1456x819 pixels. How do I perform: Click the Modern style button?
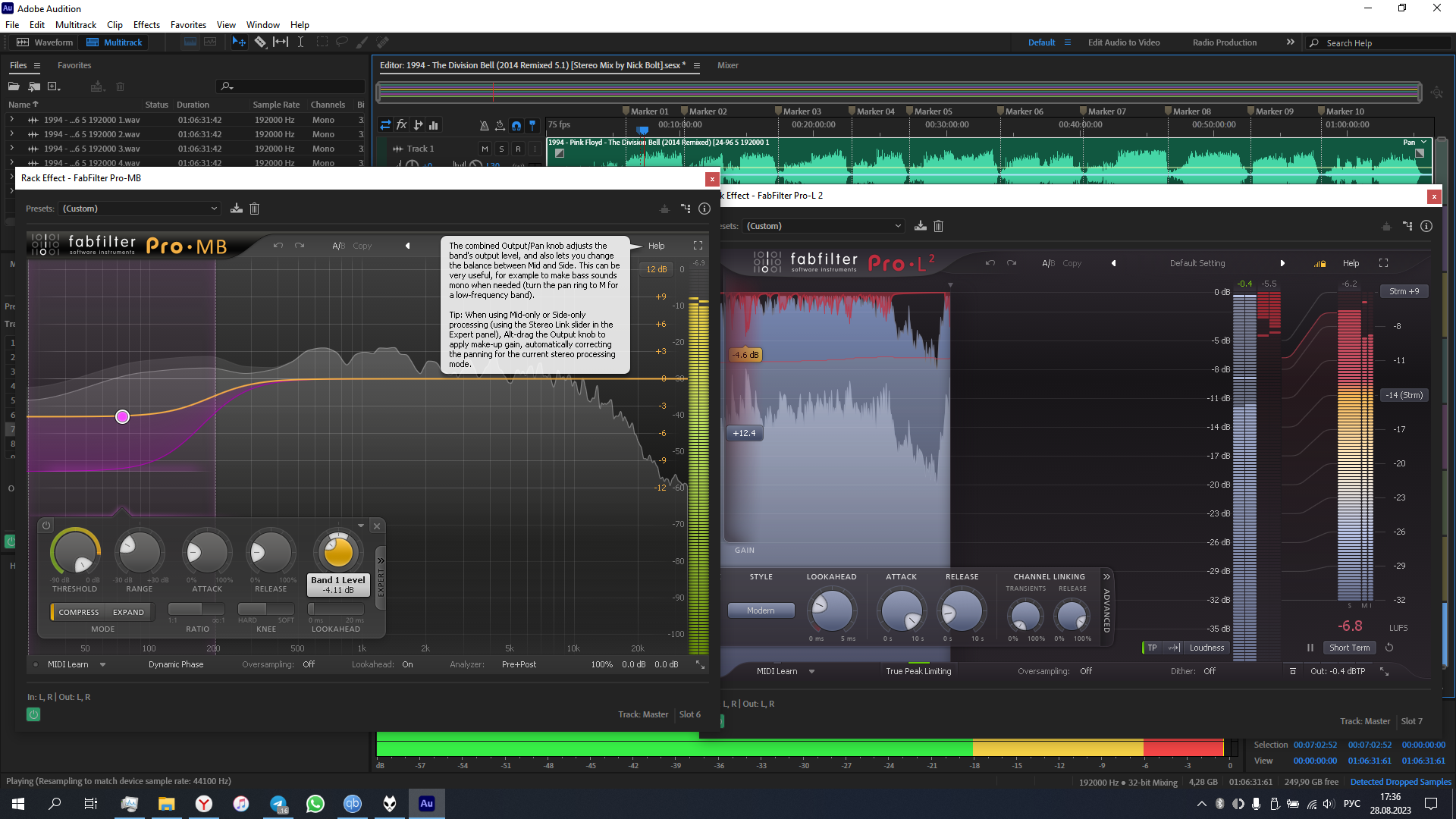(x=761, y=610)
